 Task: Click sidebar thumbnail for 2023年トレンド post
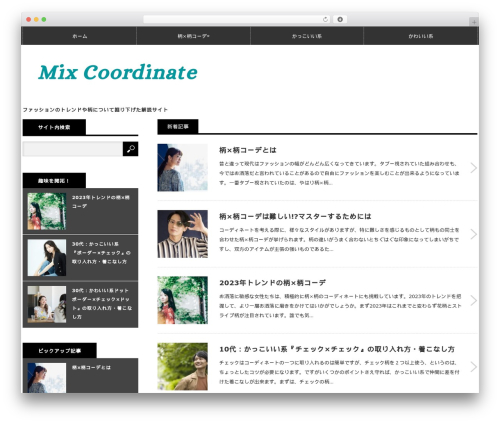[x=47, y=211]
